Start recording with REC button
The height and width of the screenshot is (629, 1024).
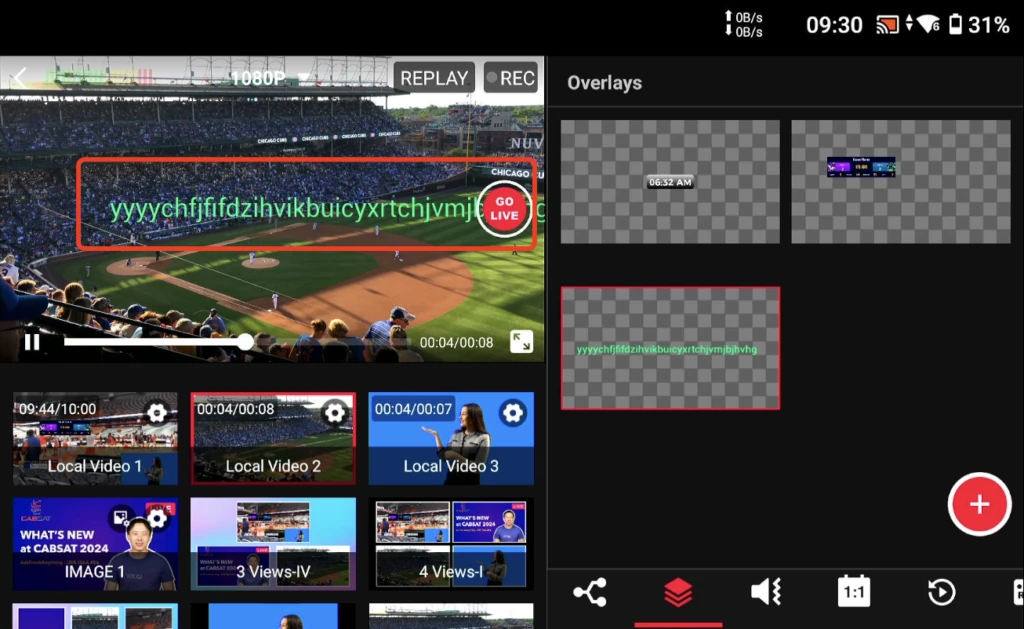tap(510, 78)
